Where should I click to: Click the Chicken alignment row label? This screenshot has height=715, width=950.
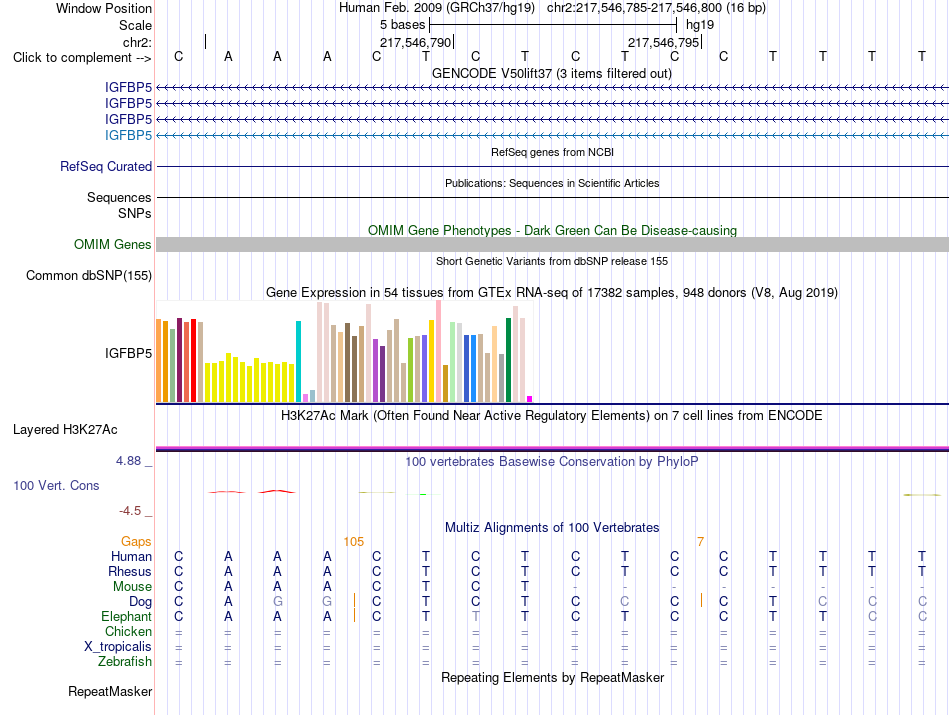click(x=128, y=631)
